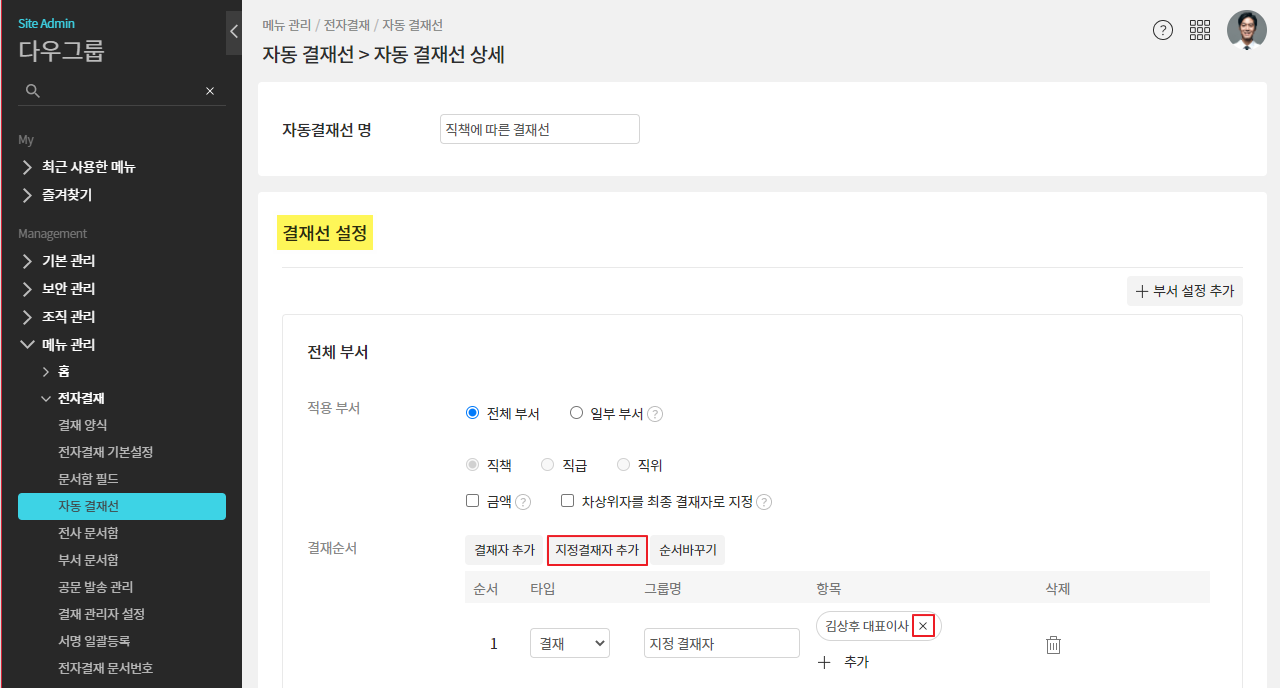Check 차상위자를 최종 결재자로 지정
The height and width of the screenshot is (688, 1280).
568,501
